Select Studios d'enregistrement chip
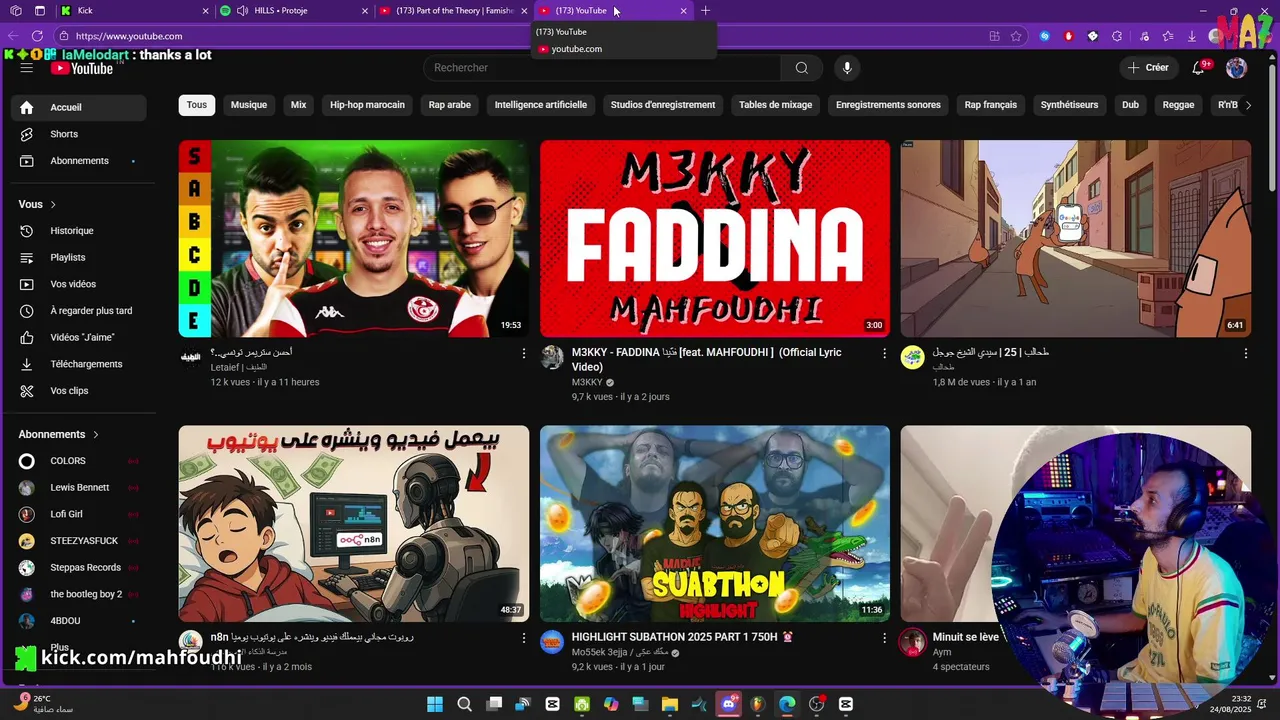This screenshot has width=1280, height=720. 663,105
